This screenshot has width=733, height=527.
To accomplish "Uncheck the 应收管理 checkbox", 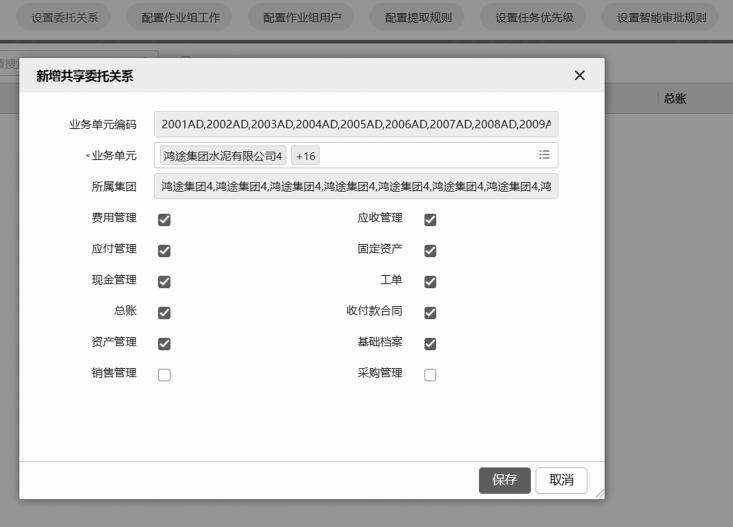I will [x=430, y=219].
